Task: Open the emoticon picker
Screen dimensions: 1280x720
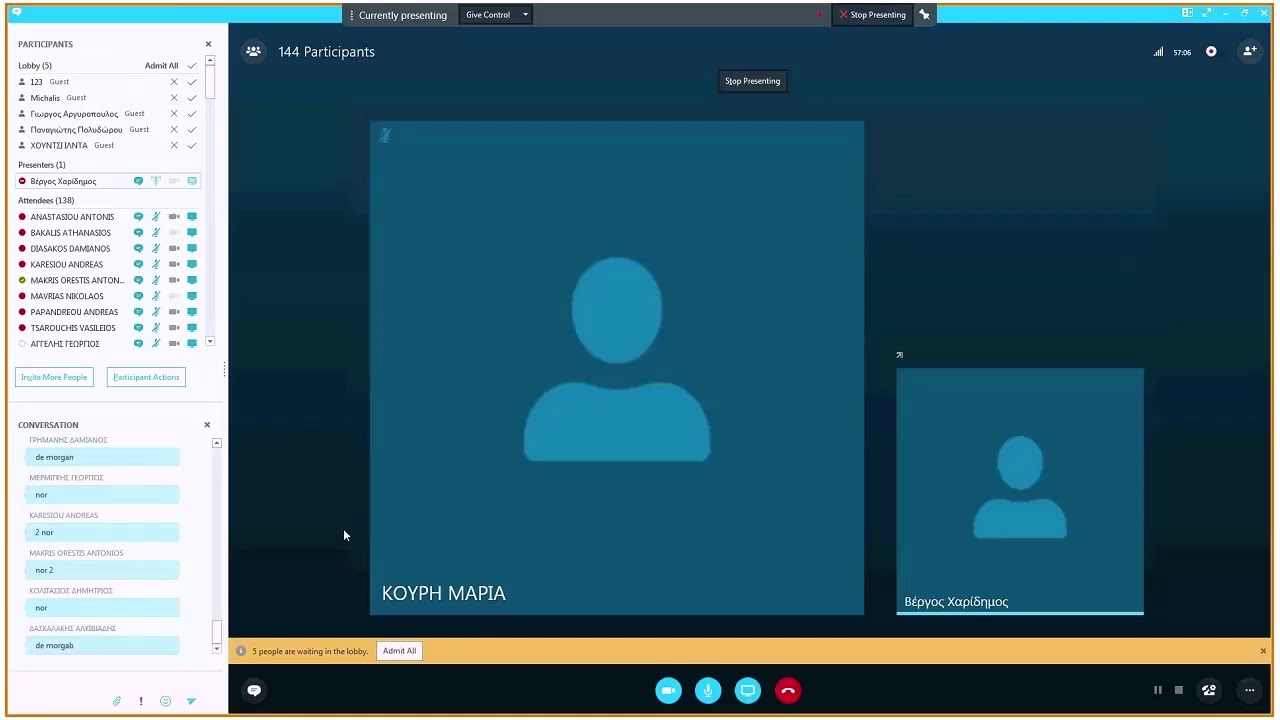Action: click(x=165, y=701)
